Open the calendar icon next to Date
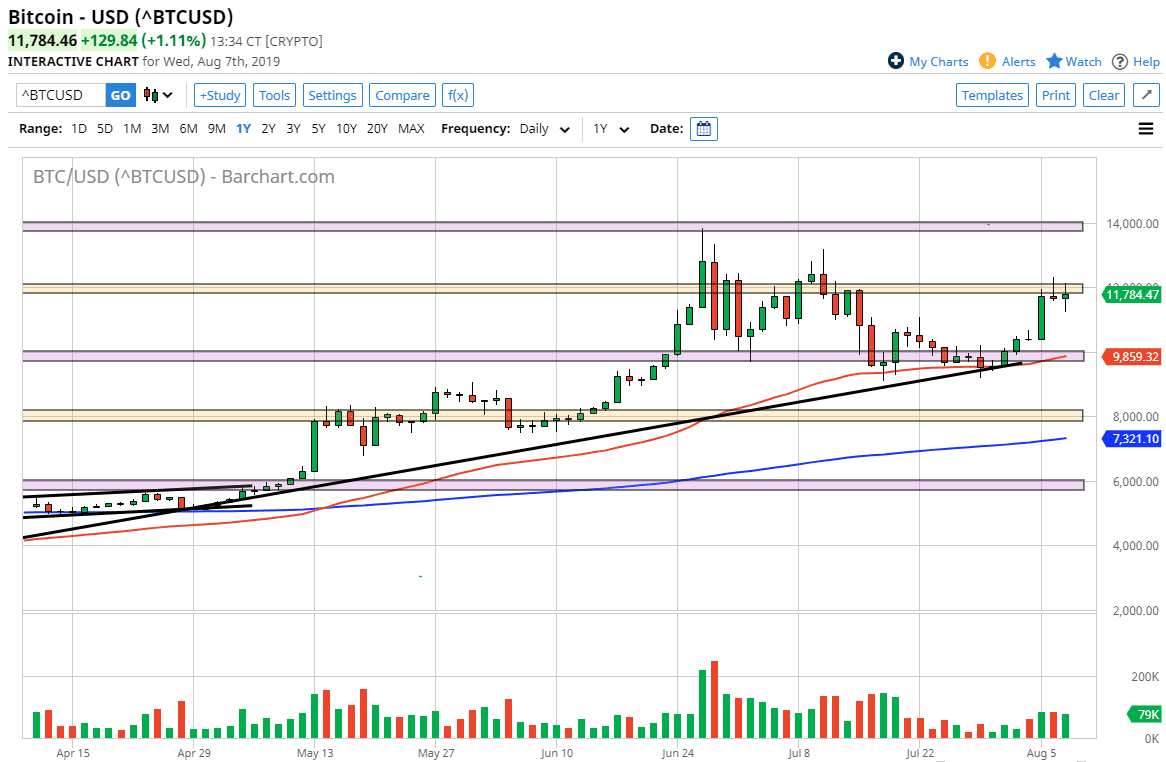The width and height of the screenshot is (1166, 762). point(703,128)
